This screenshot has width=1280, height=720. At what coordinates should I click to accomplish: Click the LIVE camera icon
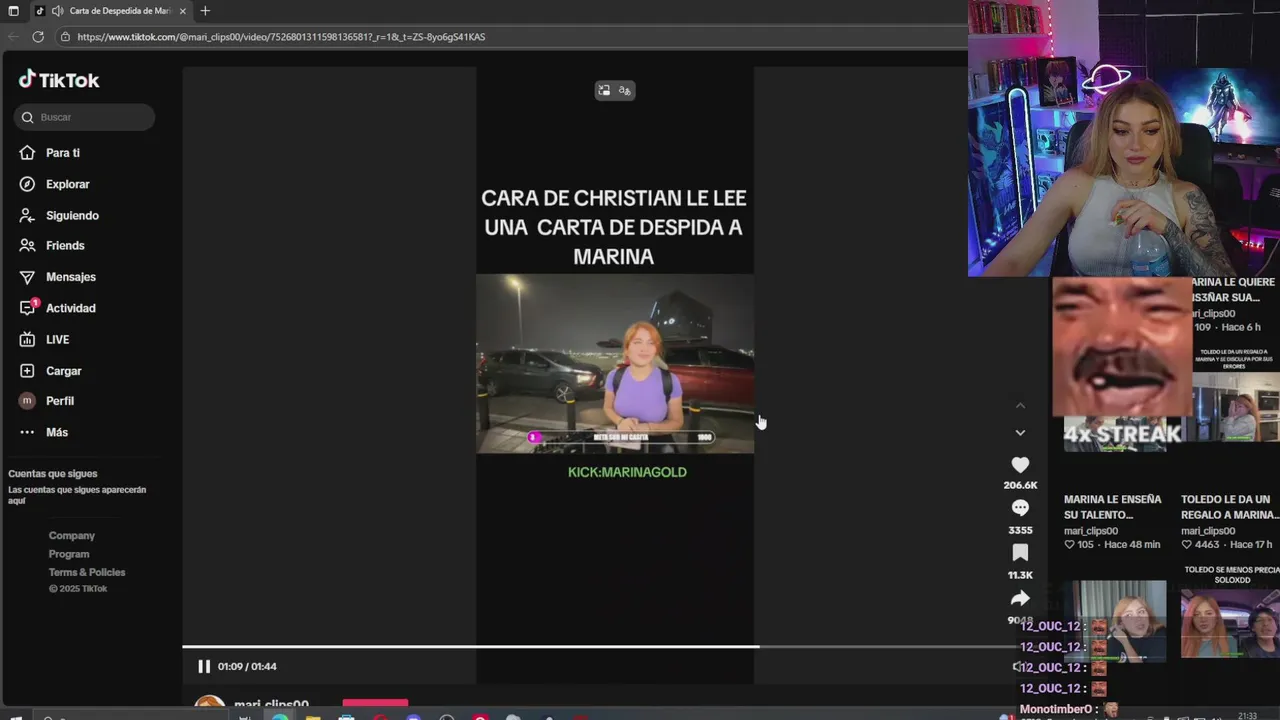pos(27,340)
